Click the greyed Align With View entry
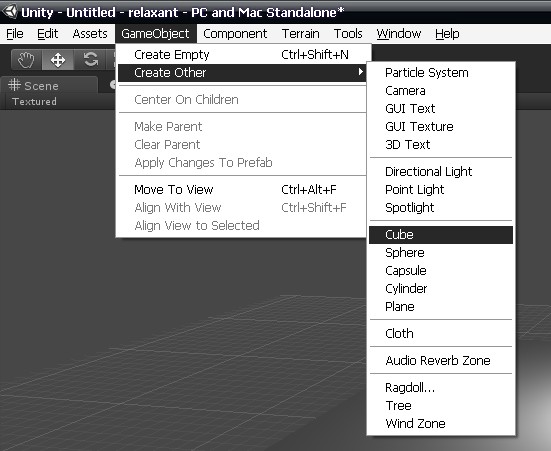 click(242, 208)
